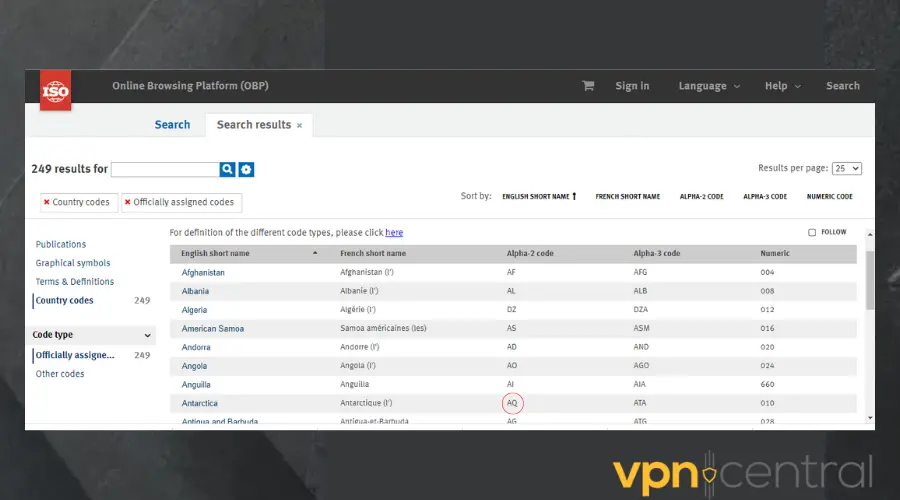This screenshot has height=500, width=900.
Task: Remove the Officially assigned codes filter
Action: coord(128,202)
